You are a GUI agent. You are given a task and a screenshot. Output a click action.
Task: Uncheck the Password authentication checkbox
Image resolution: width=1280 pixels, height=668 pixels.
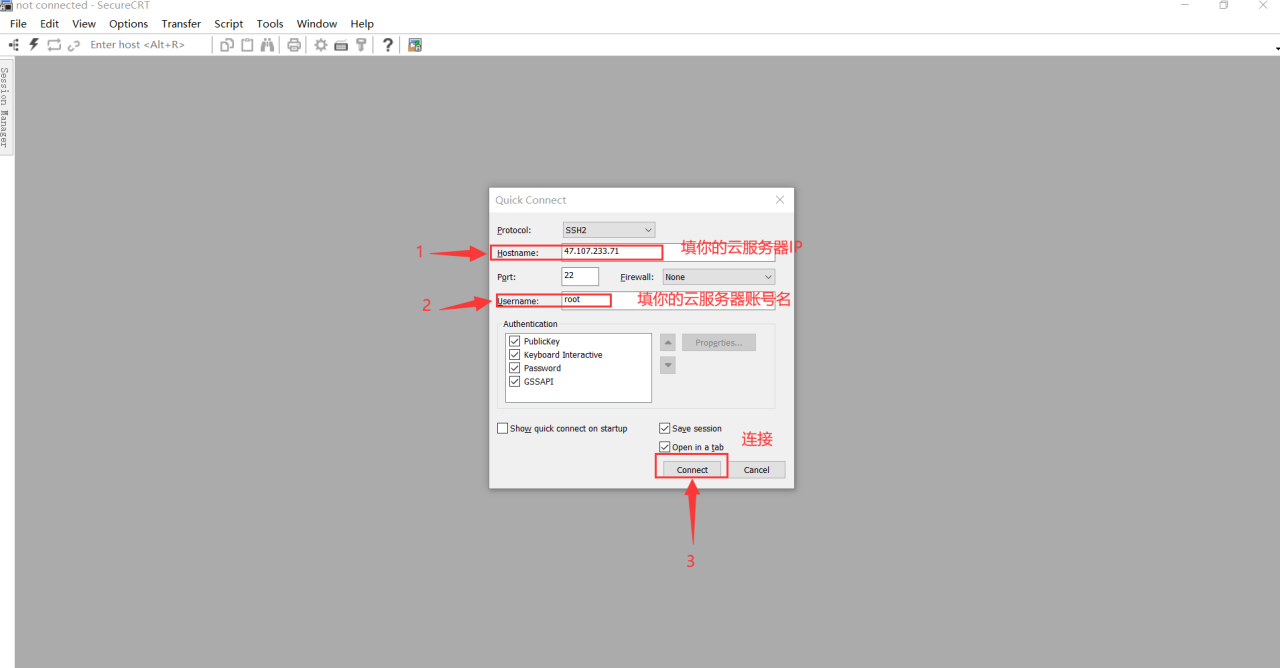coord(515,368)
